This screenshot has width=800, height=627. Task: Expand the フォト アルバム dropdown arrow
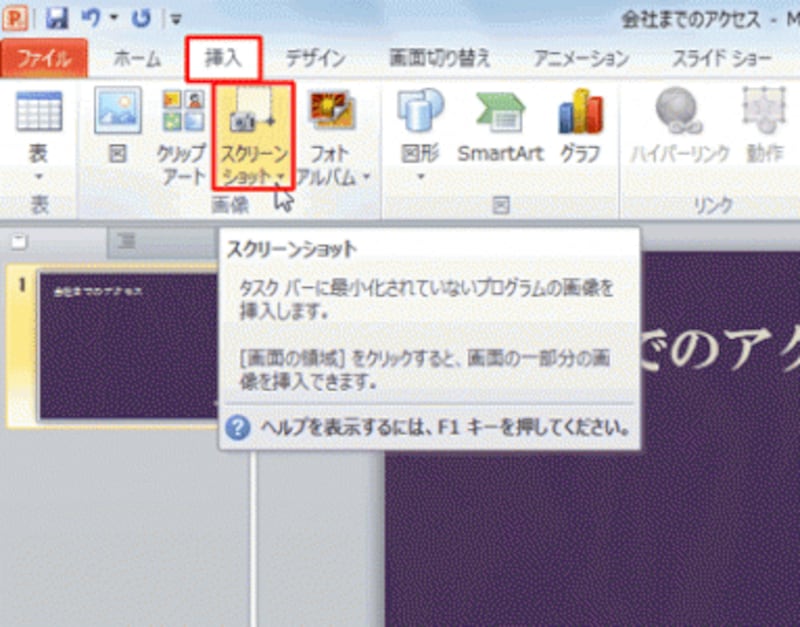pyautogui.click(x=367, y=178)
